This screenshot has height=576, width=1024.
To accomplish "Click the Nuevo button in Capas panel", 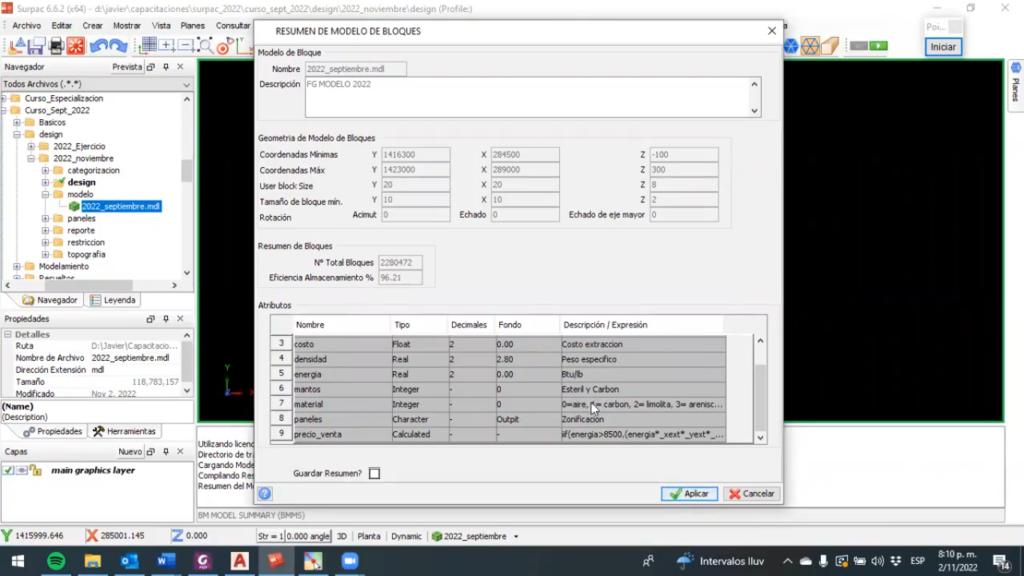I will (x=130, y=451).
